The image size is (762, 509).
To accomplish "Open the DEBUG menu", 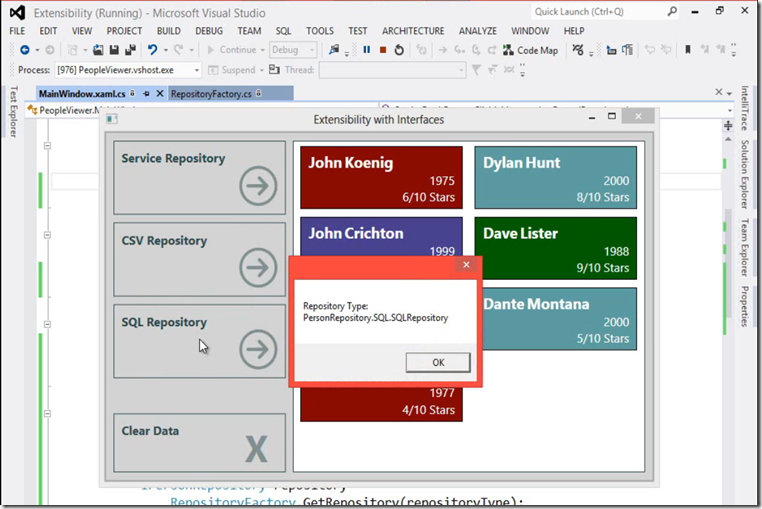I will 209,31.
